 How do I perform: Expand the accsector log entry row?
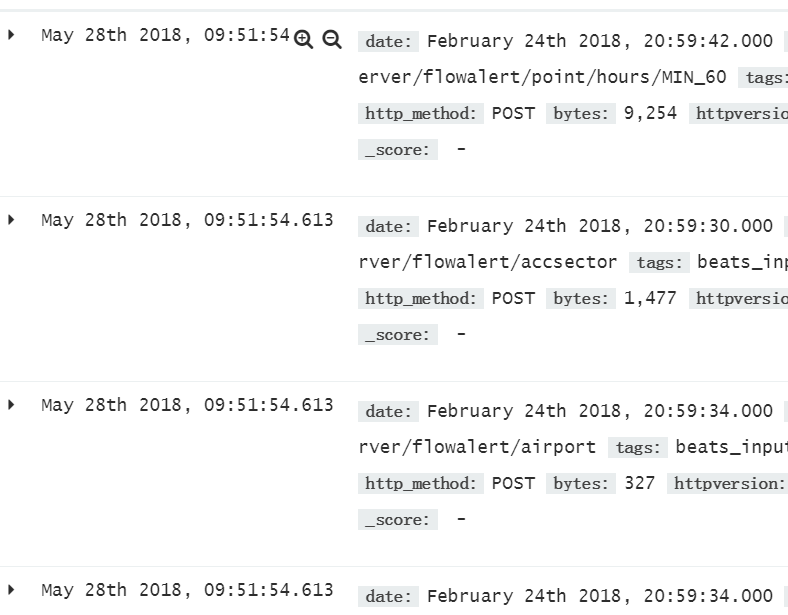pyautogui.click(x=12, y=220)
